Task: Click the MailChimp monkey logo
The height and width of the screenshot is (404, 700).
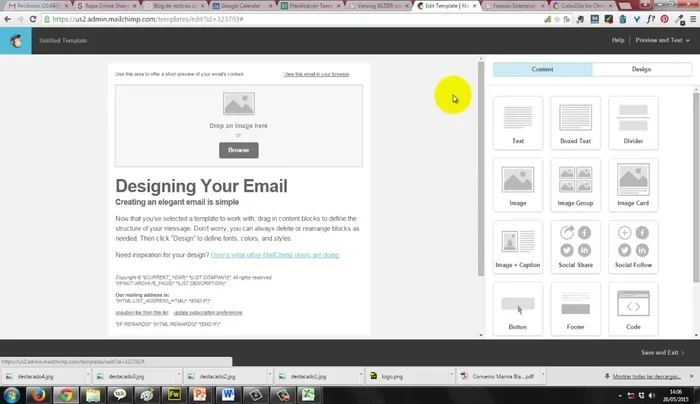Action: (x=18, y=41)
